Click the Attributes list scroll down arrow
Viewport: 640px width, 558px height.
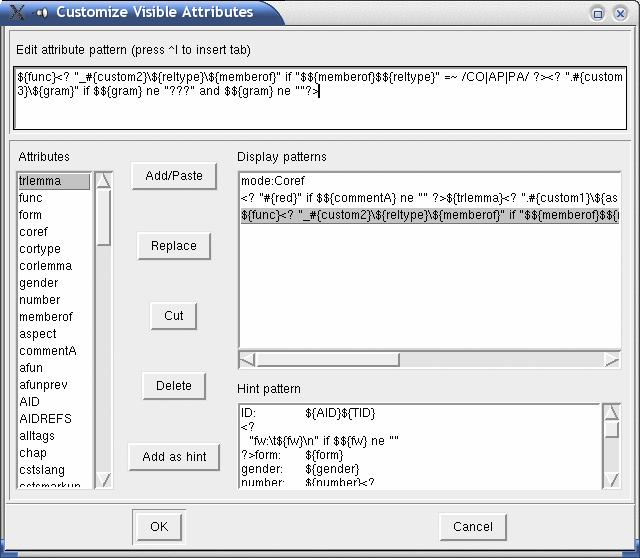click(104, 480)
